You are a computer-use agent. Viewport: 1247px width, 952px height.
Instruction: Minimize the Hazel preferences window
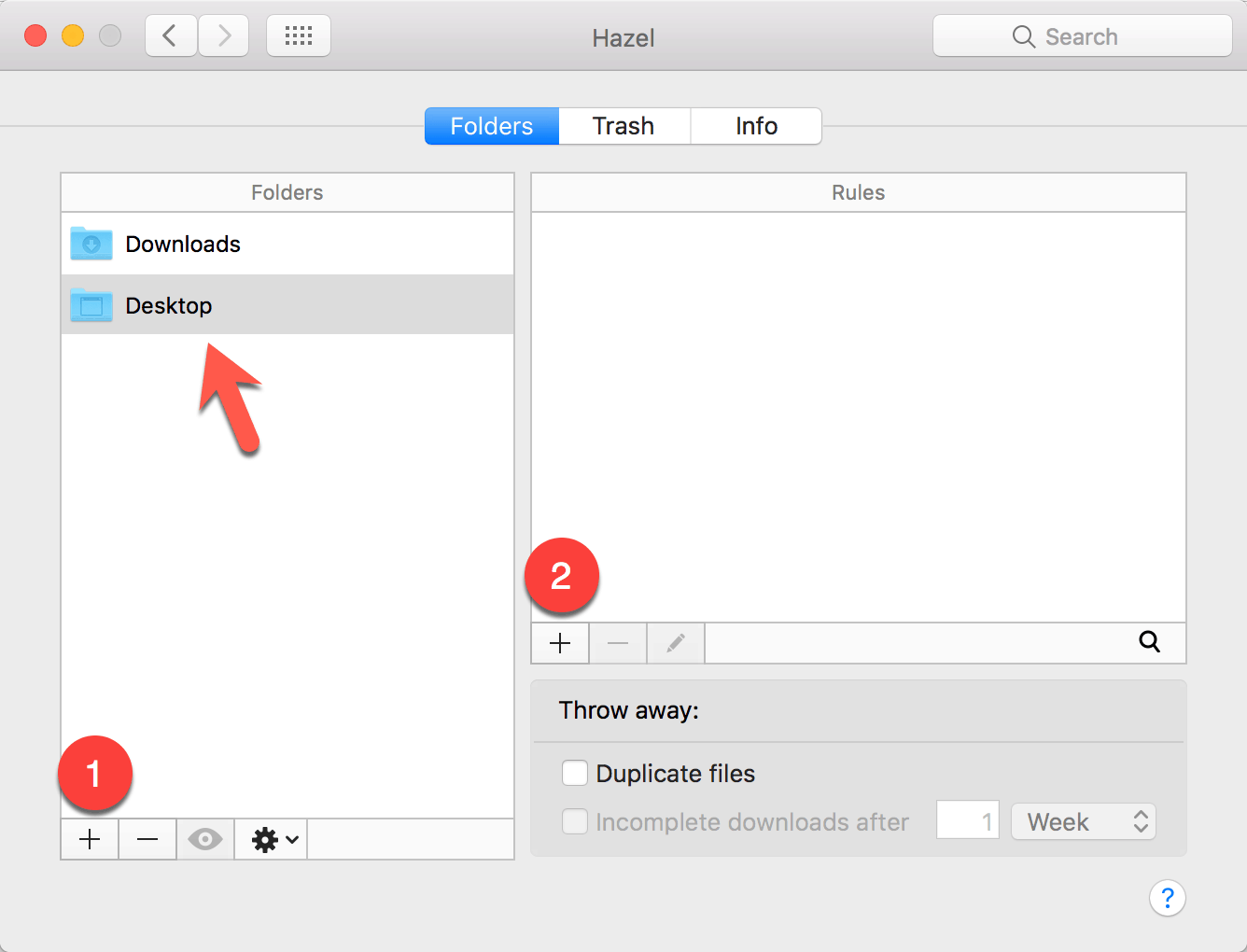tap(73, 36)
